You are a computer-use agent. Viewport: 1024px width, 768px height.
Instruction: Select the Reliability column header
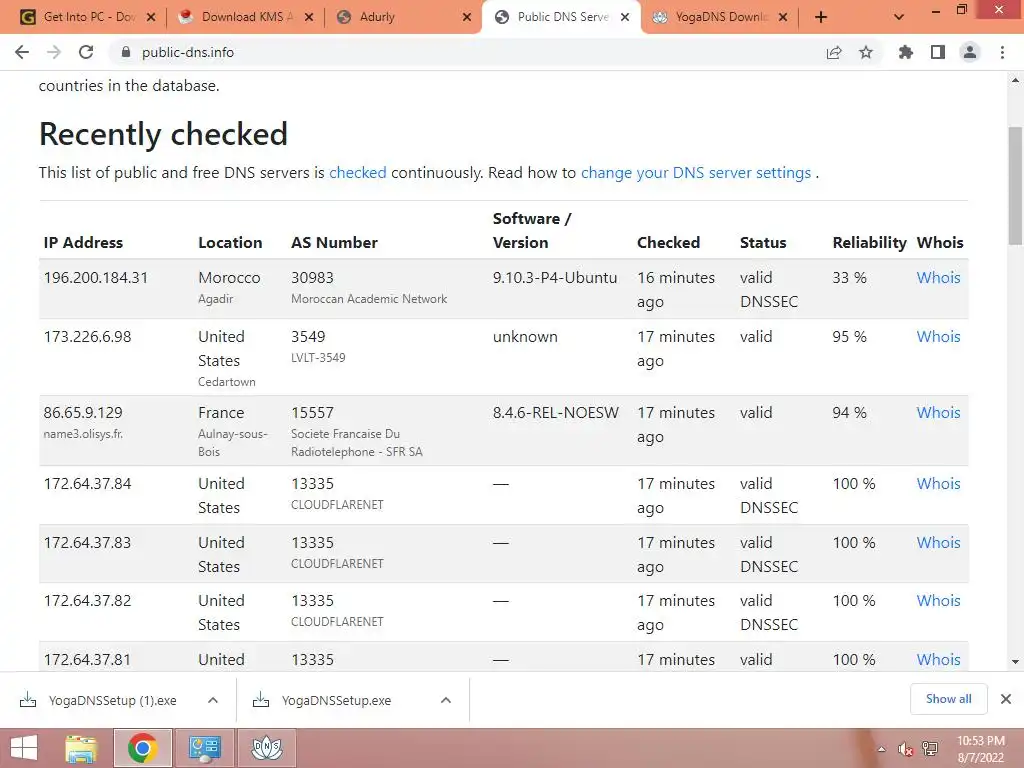tap(869, 242)
